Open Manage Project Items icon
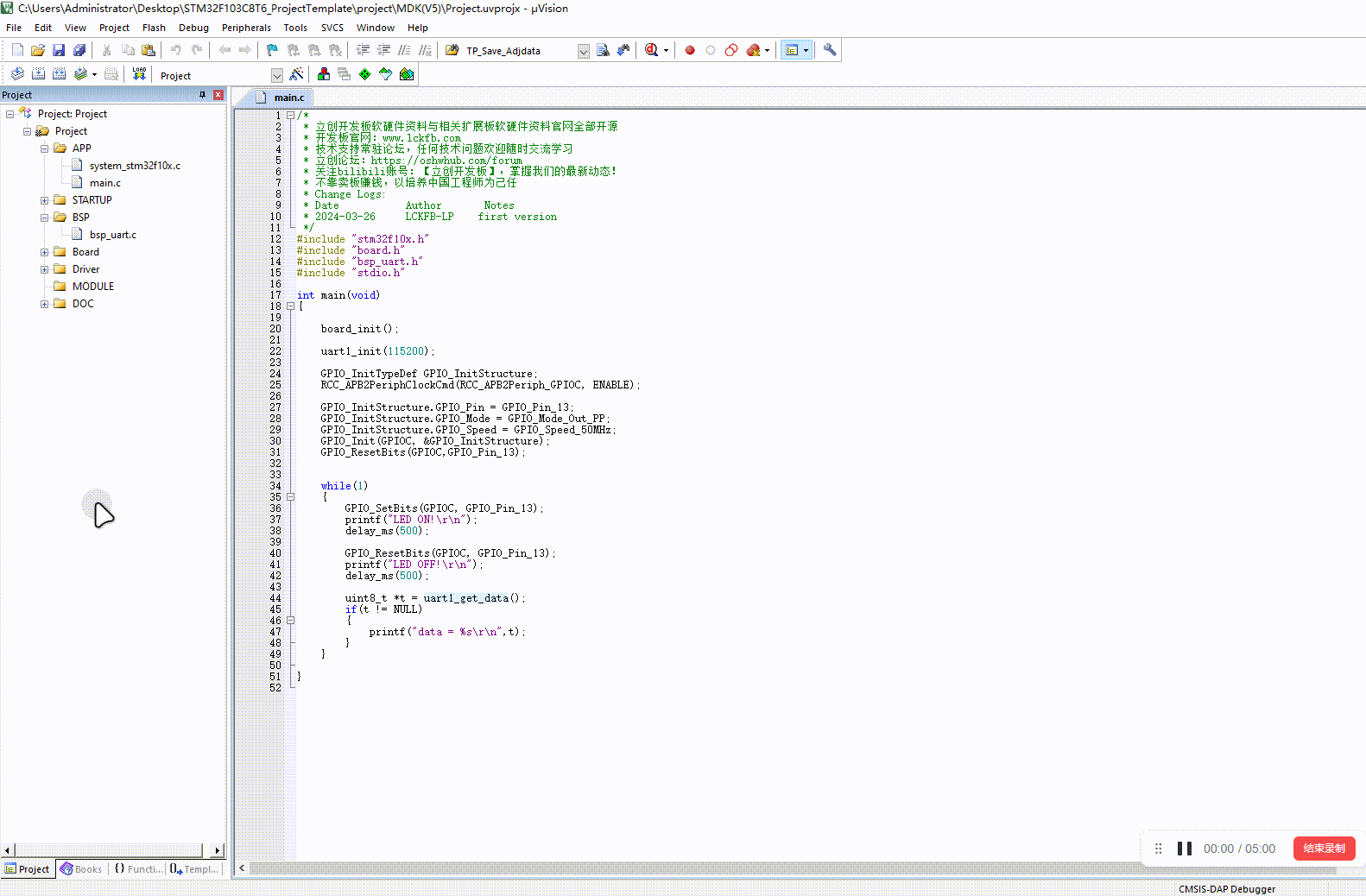 [324, 74]
